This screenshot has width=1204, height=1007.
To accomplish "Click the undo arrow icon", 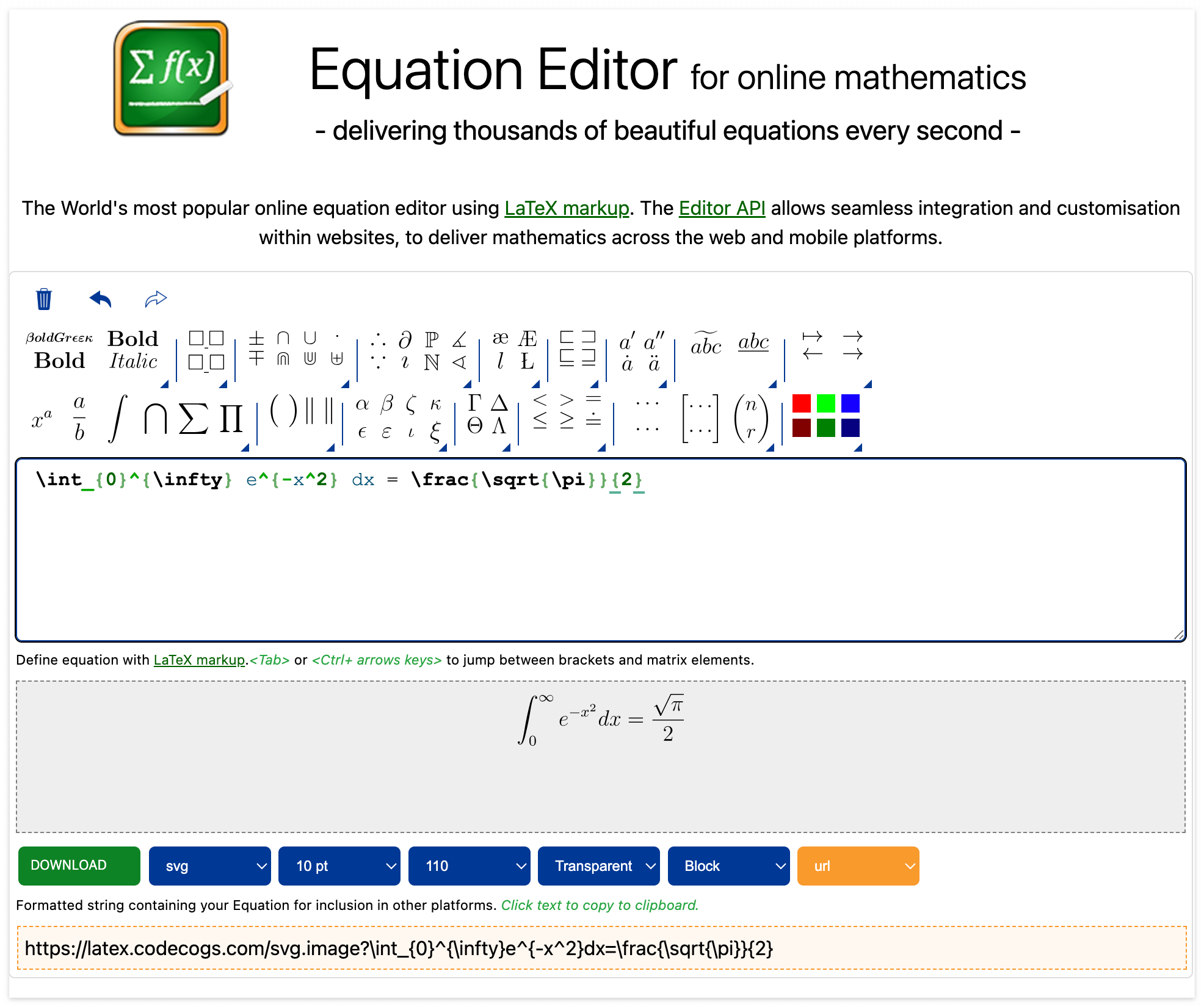I will pyautogui.click(x=101, y=299).
